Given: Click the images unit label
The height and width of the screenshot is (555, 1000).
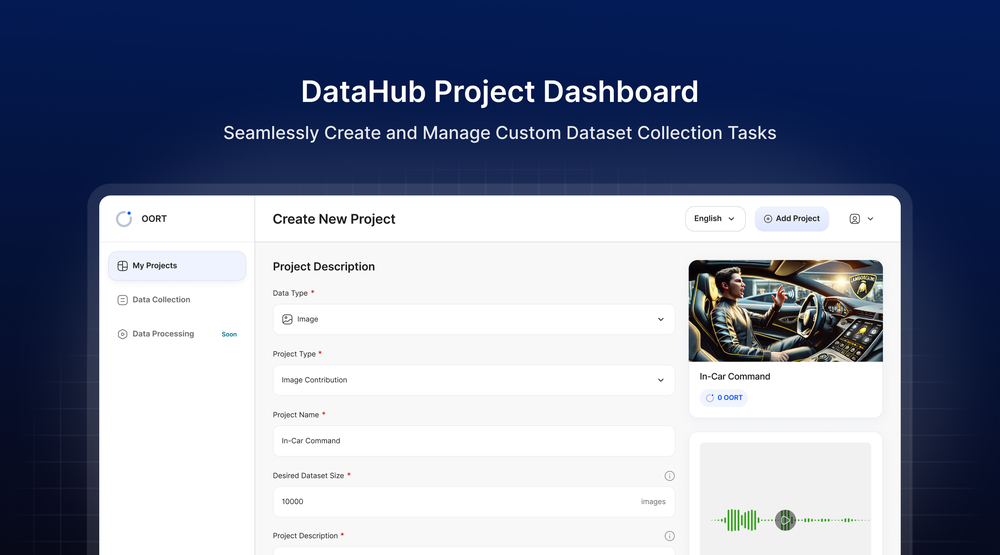Looking at the screenshot, I should tap(653, 502).
